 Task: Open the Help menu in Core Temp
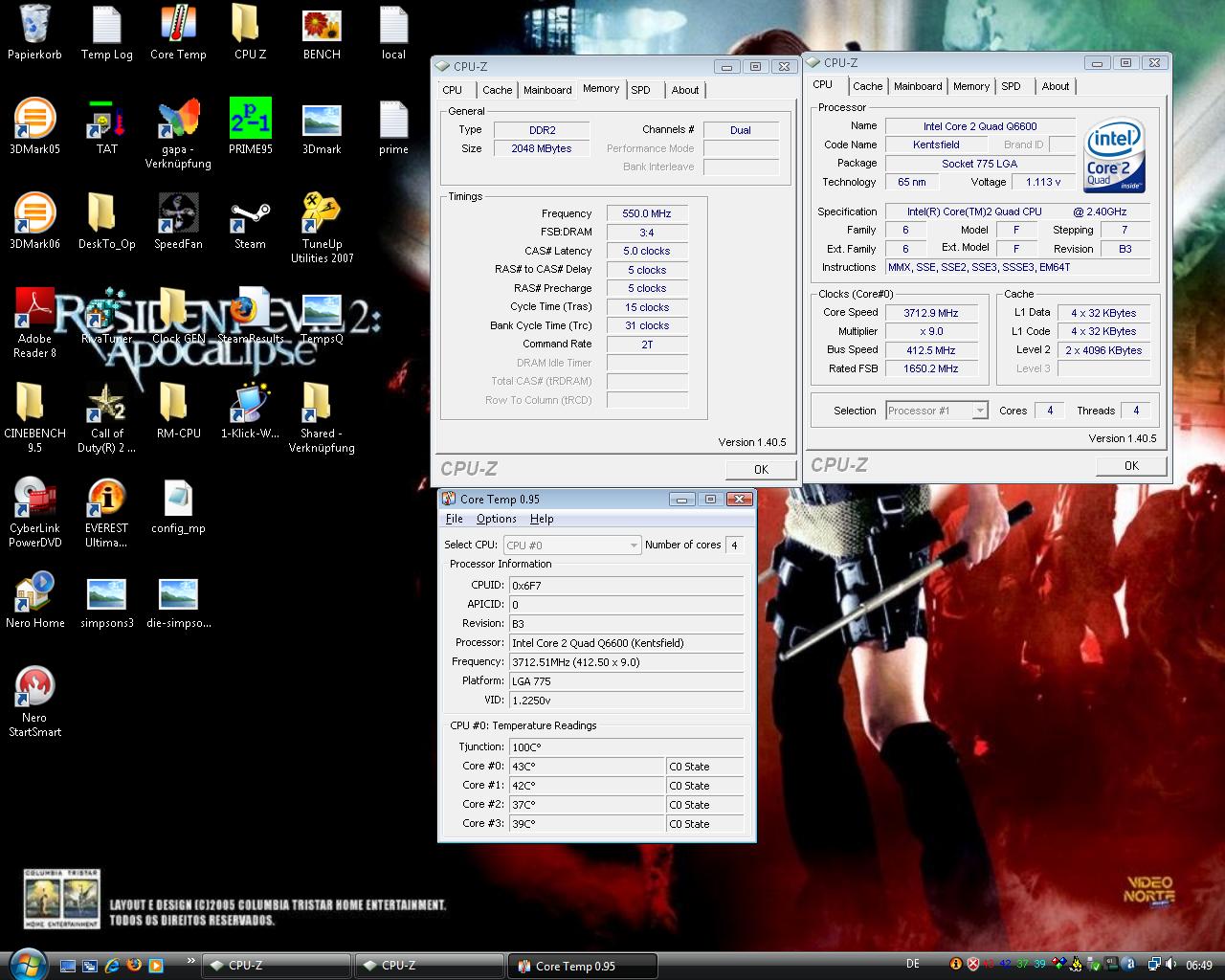tap(542, 519)
